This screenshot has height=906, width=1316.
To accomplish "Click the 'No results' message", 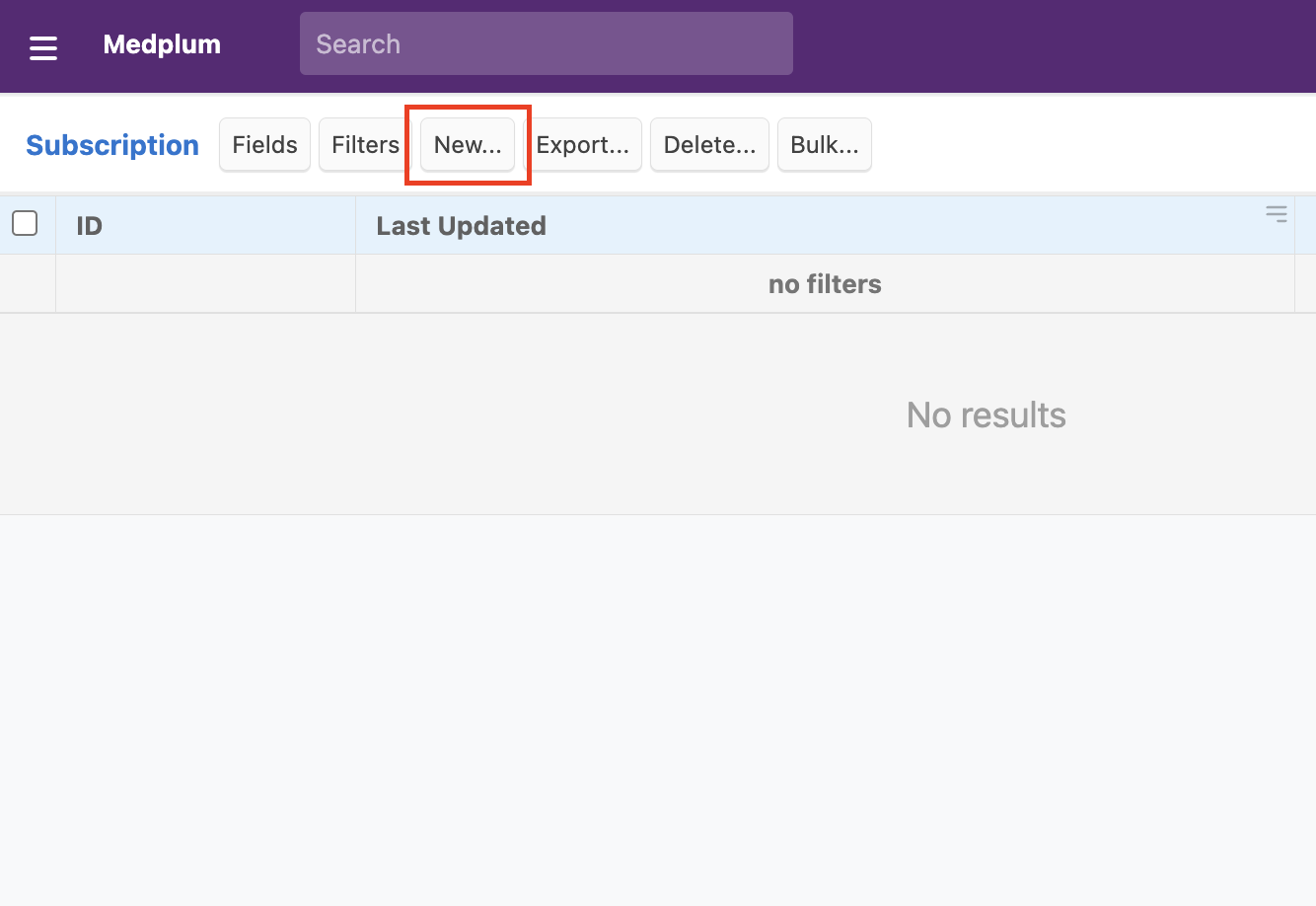I will [986, 415].
